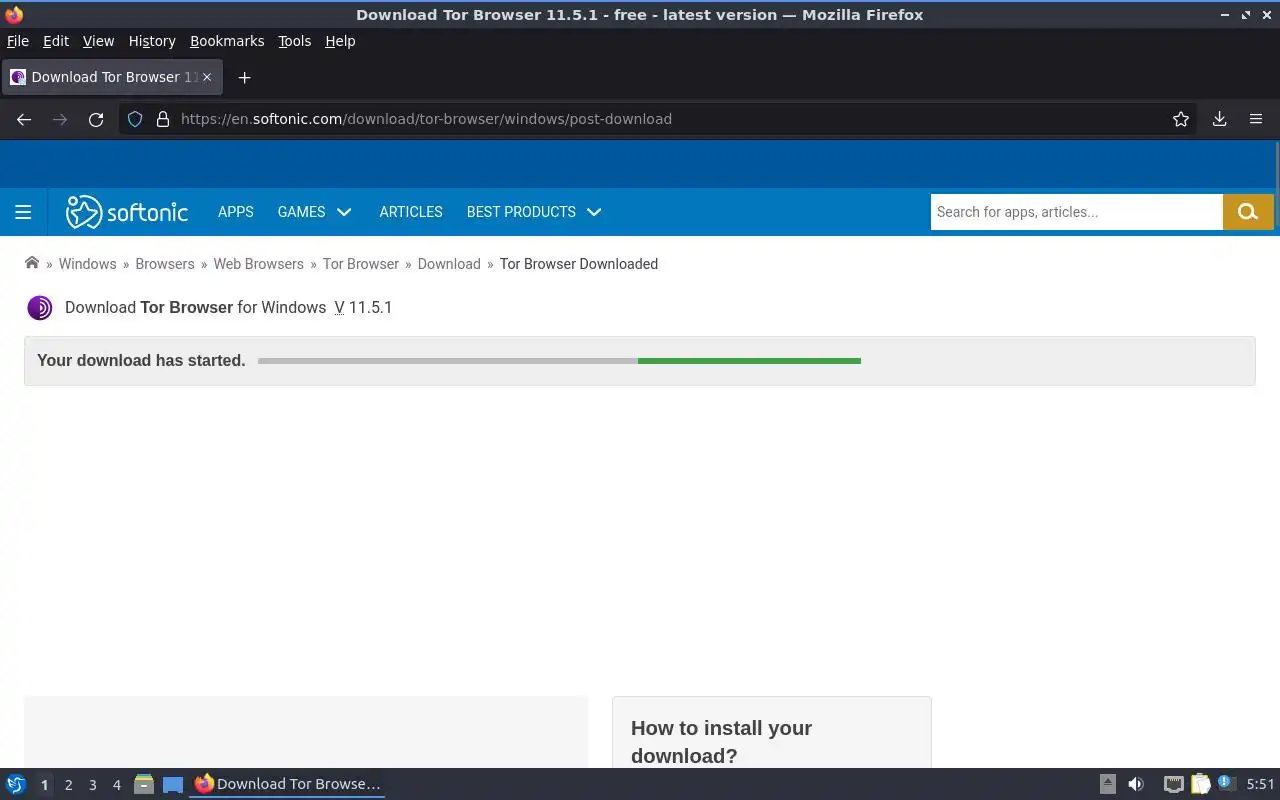The image size is (1280, 800).
Task: Go to ARTICLES section
Action: coord(411,212)
